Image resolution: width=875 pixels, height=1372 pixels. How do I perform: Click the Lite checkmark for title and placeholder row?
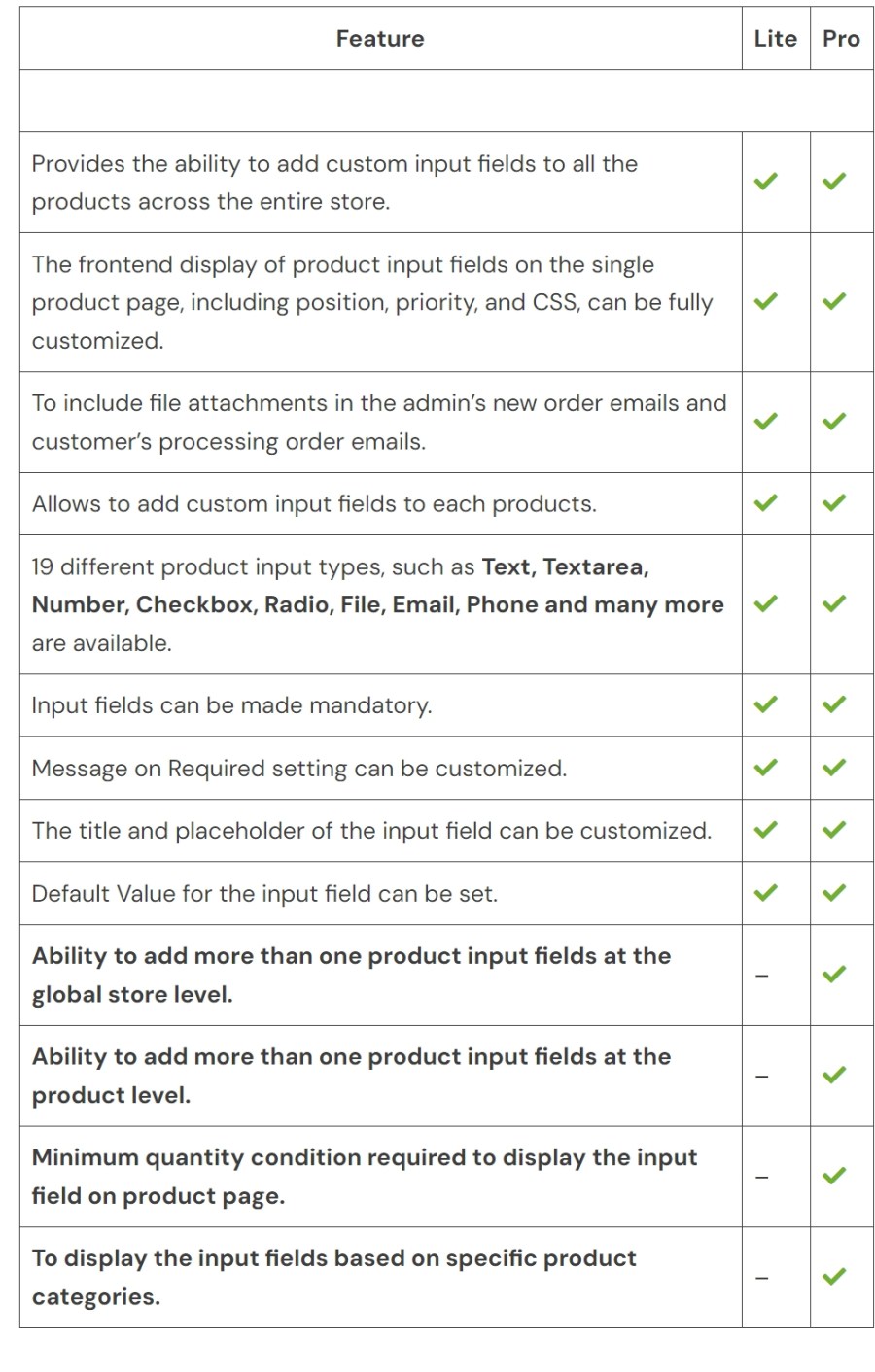pos(766,830)
